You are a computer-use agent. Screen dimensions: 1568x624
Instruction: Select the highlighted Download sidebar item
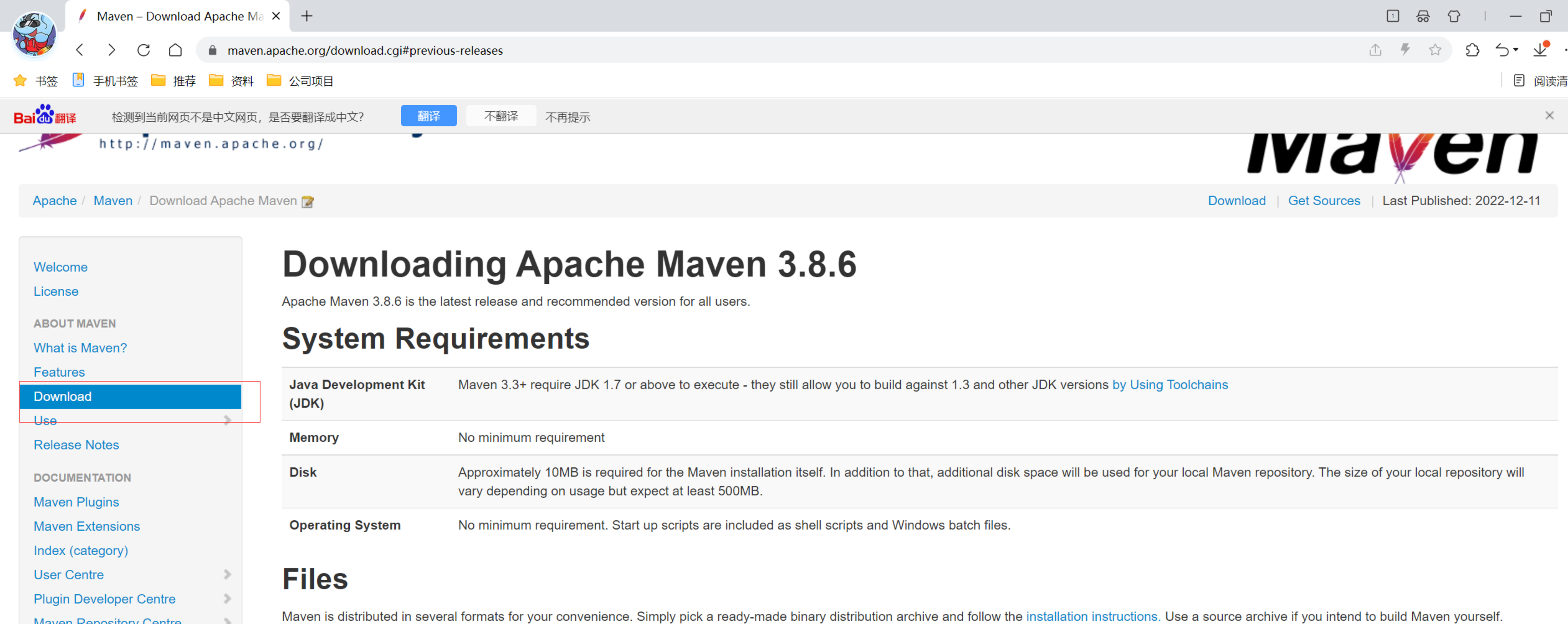(130, 396)
